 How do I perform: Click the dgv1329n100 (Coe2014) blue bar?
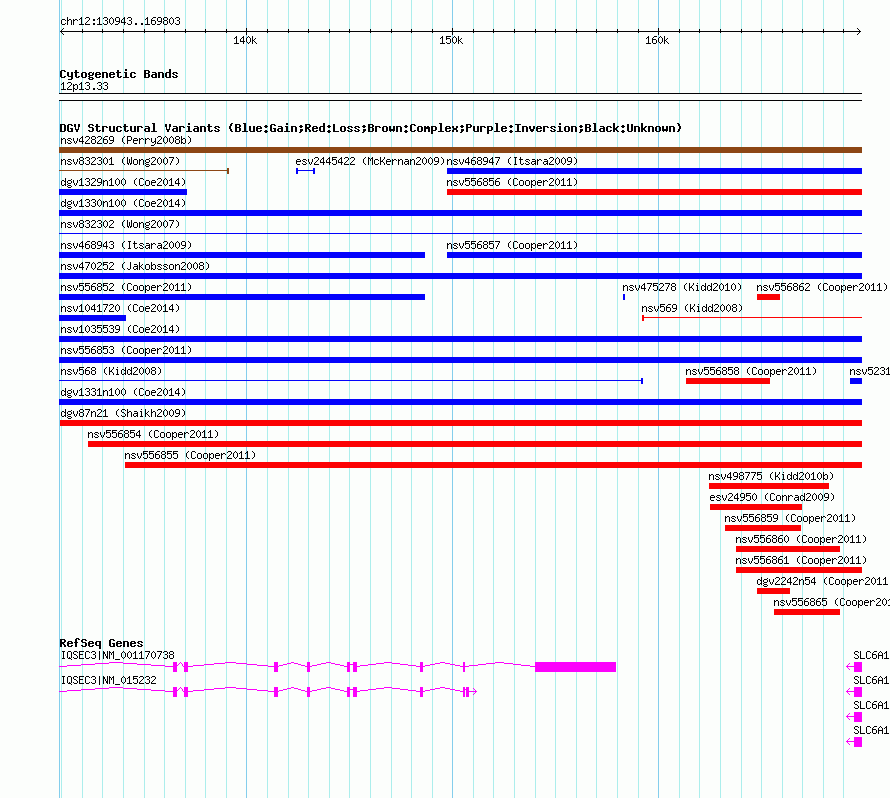[x=123, y=192]
